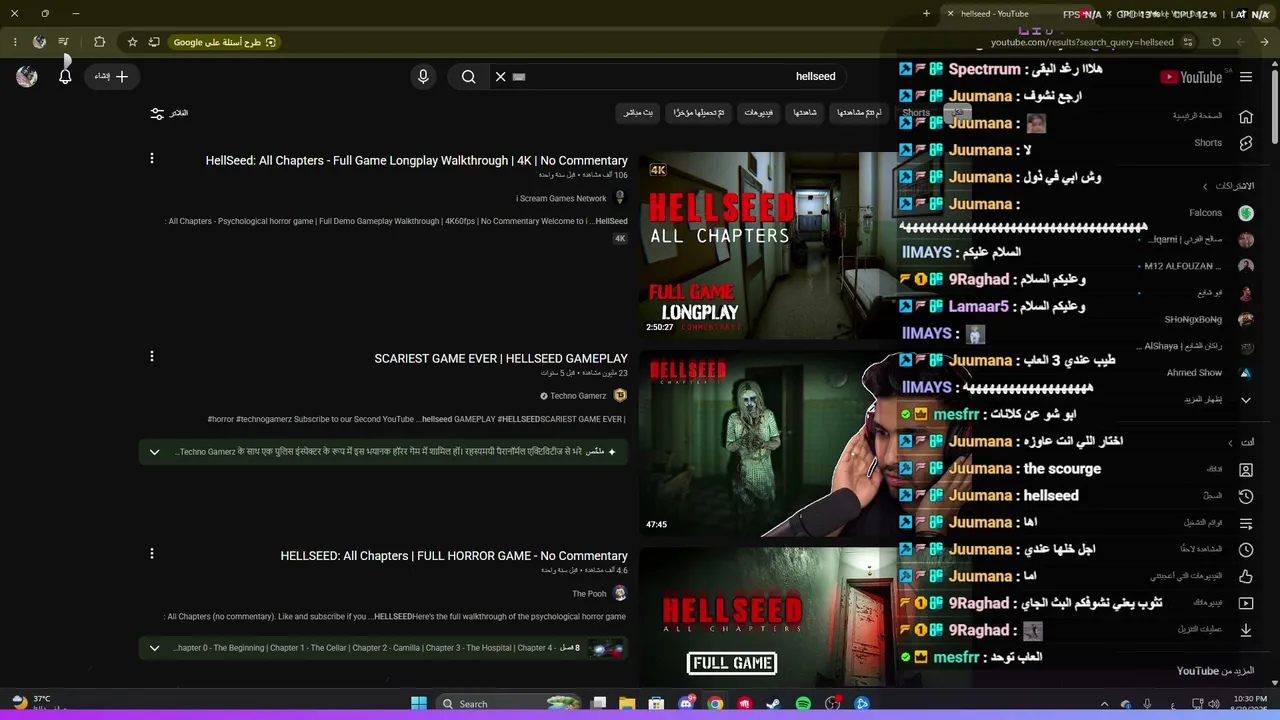Open Steam from the taskbar
1280x720 pixels.
774,704
